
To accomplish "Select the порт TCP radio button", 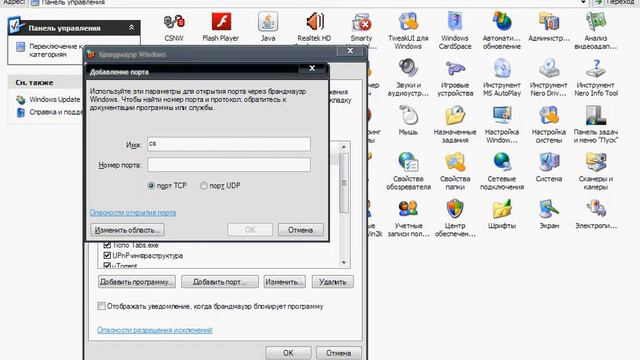I will pos(151,186).
